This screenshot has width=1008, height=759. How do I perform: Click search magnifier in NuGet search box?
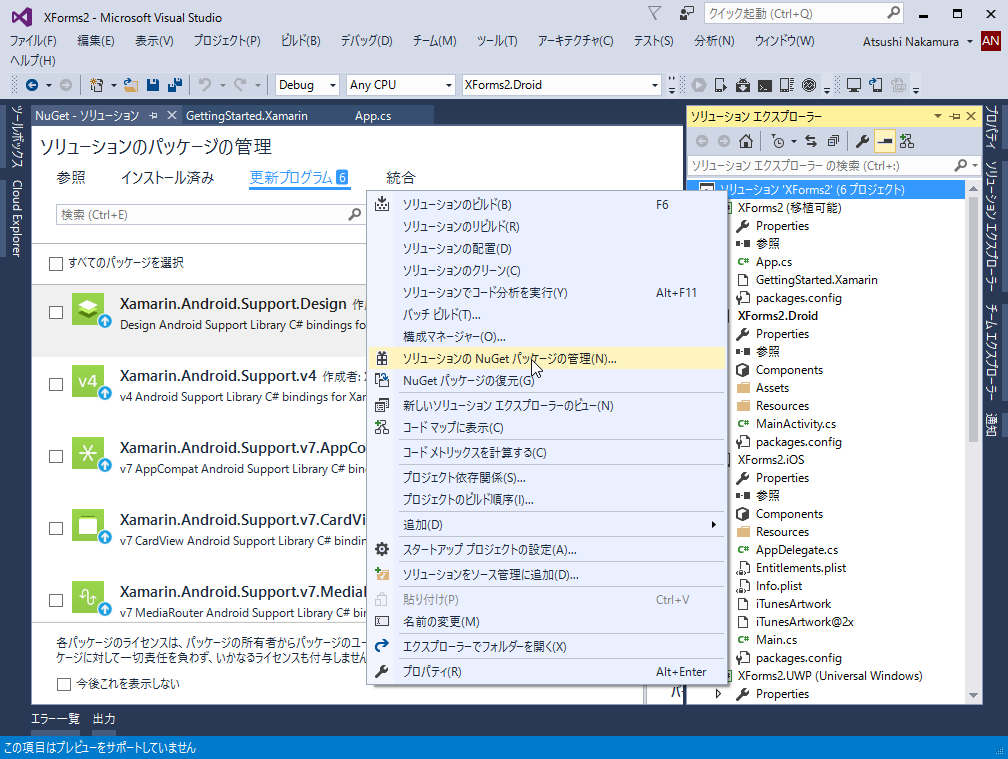[354, 215]
